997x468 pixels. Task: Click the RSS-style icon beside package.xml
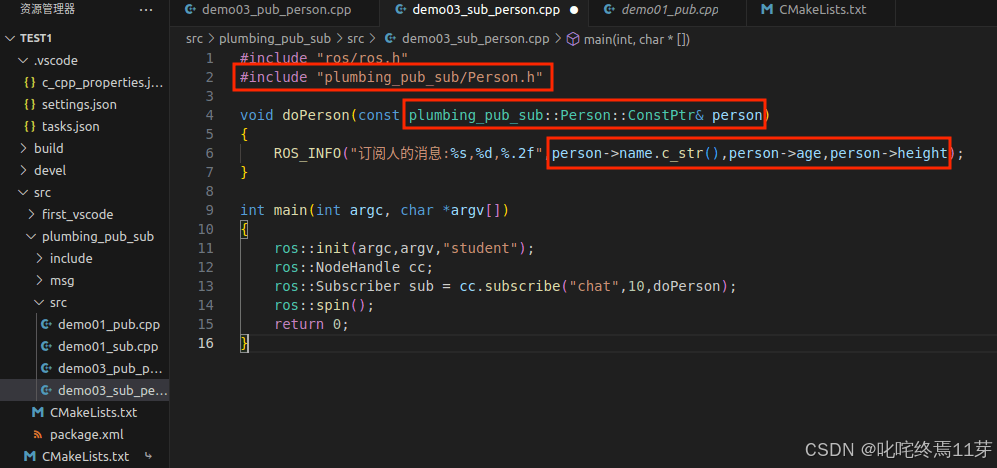pos(38,434)
